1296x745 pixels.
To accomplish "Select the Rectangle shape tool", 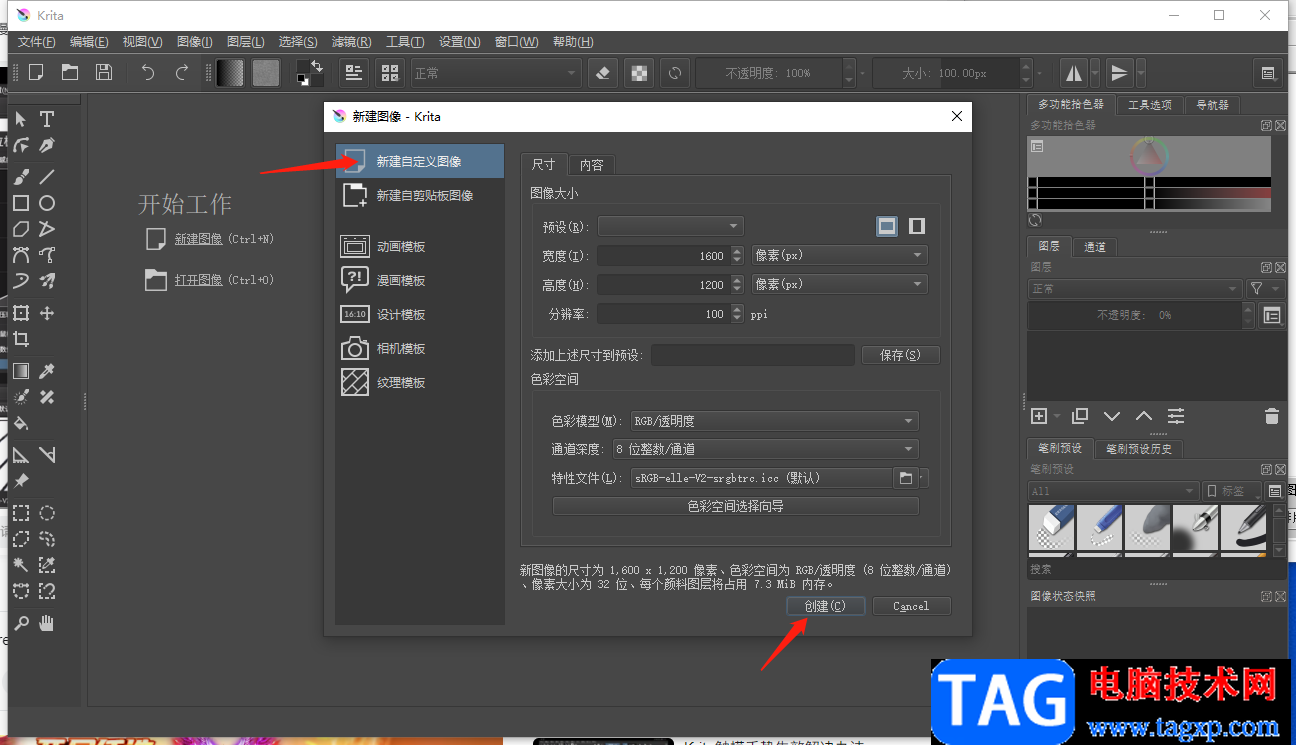I will [x=21, y=203].
